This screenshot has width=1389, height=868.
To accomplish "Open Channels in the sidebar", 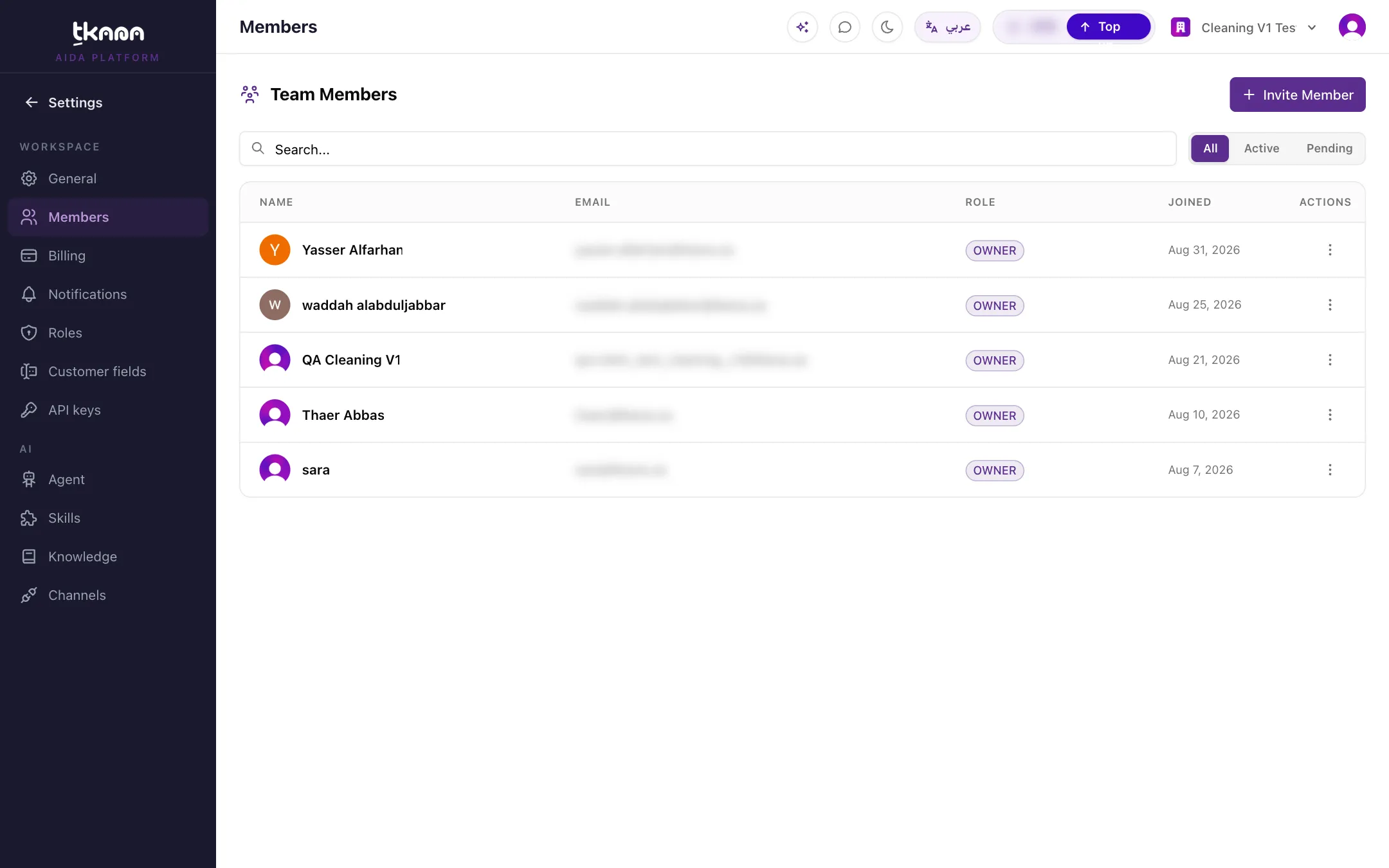I will [108, 595].
